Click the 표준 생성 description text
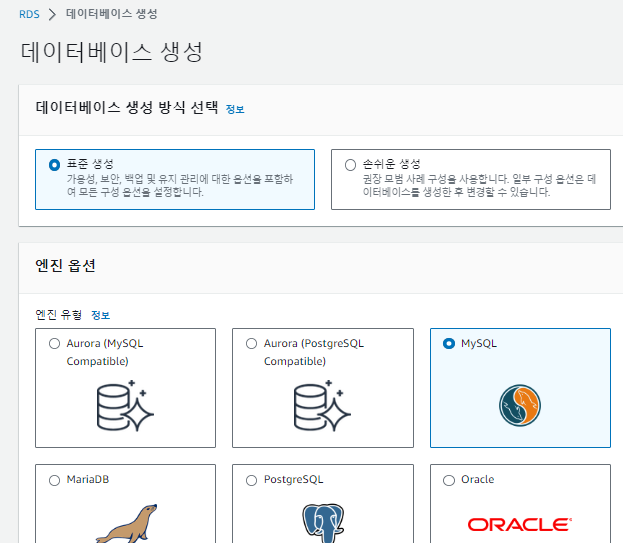 click(180, 186)
